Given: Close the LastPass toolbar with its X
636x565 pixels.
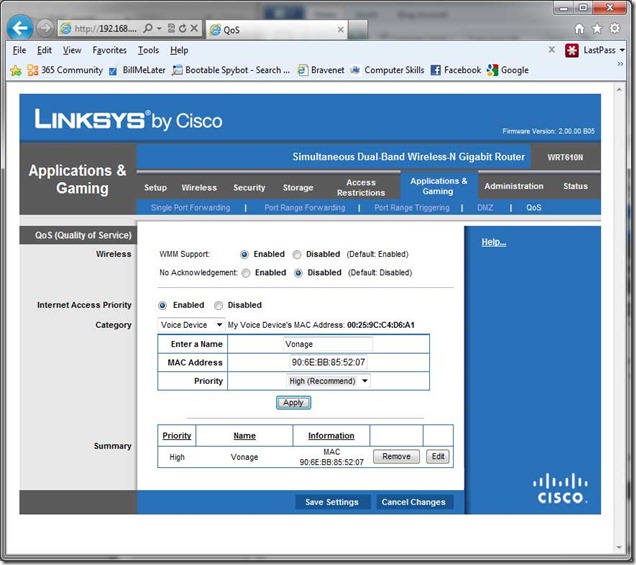Looking at the screenshot, I should point(552,49).
